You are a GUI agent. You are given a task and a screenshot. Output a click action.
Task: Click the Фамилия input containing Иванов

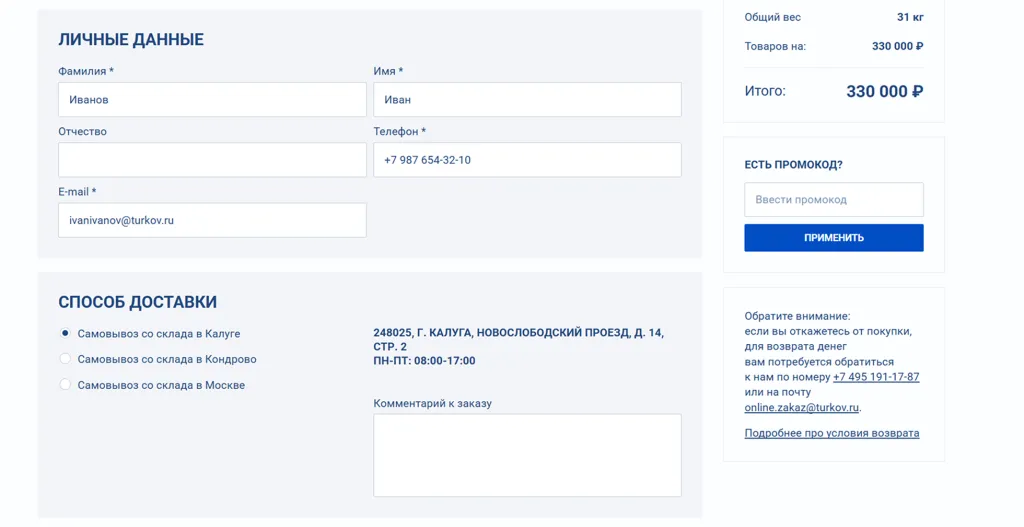pos(212,100)
